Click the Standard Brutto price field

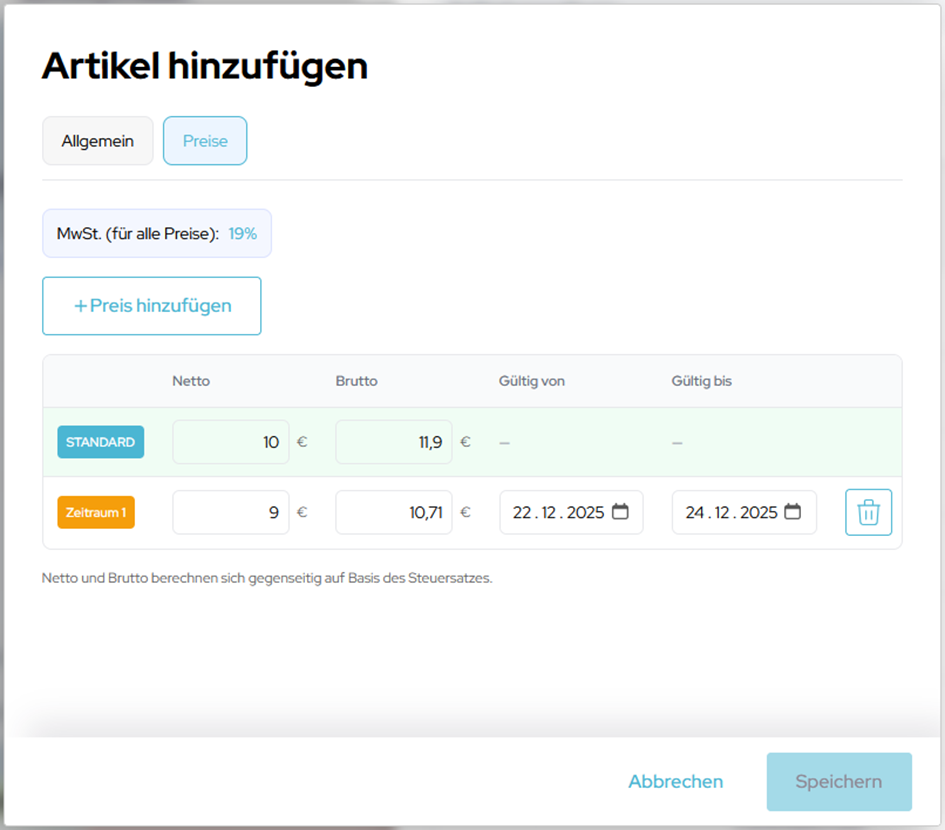pyautogui.click(x=394, y=442)
